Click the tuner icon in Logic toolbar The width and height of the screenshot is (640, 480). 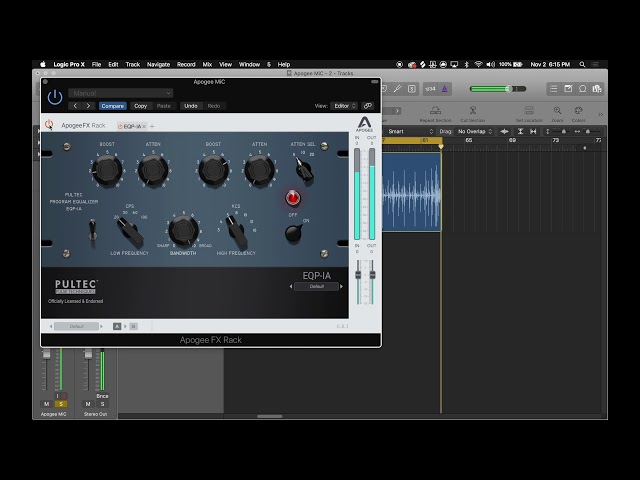click(397, 89)
